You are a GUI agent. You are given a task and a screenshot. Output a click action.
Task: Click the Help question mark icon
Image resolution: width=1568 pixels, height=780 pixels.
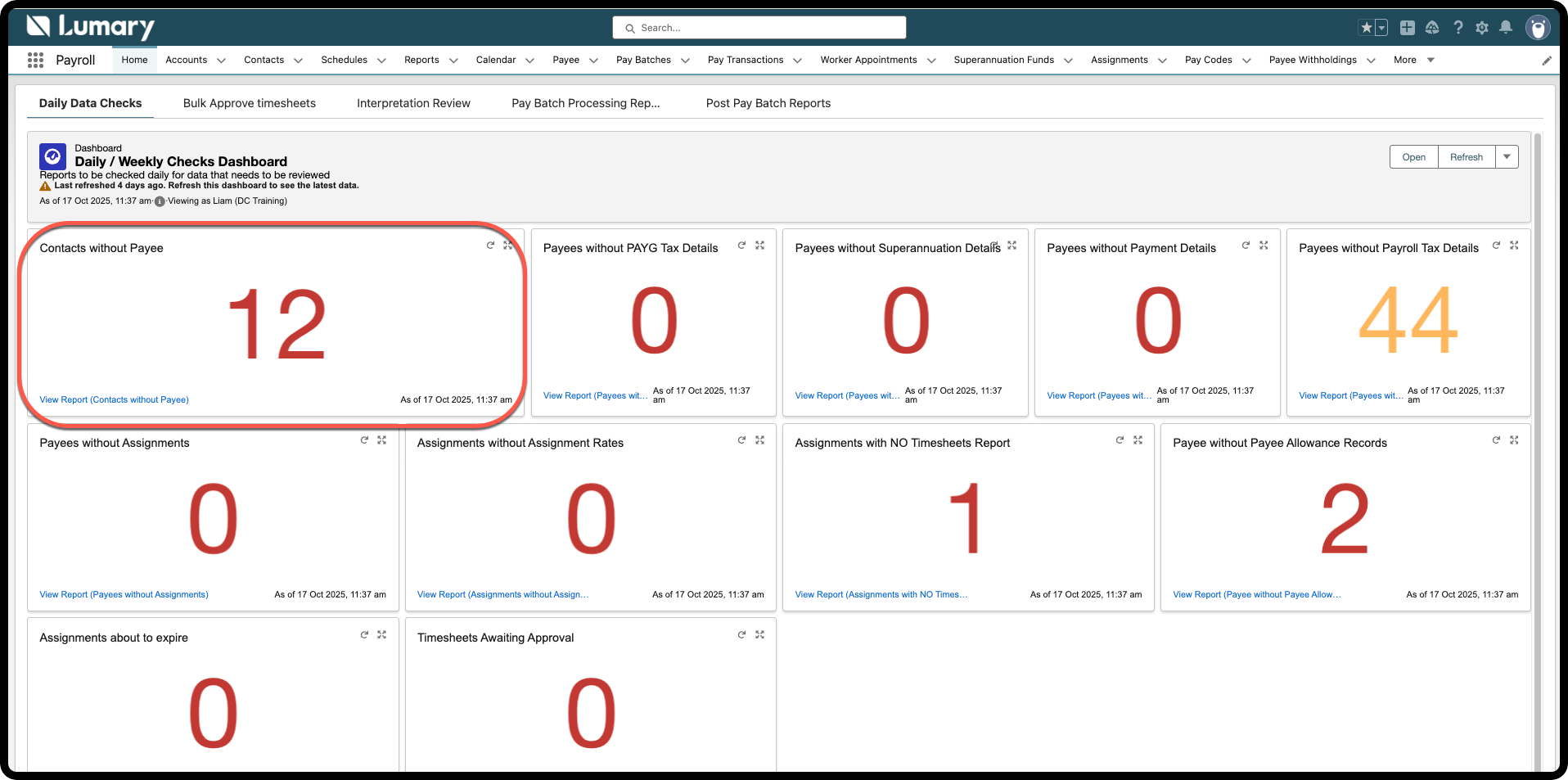pos(1458,28)
